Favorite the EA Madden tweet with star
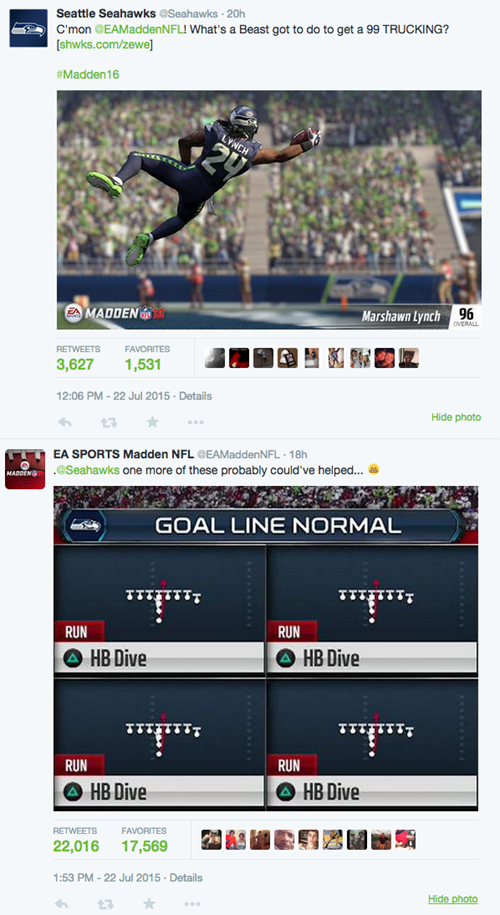This screenshot has height=915, width=500. click(149, 903)
